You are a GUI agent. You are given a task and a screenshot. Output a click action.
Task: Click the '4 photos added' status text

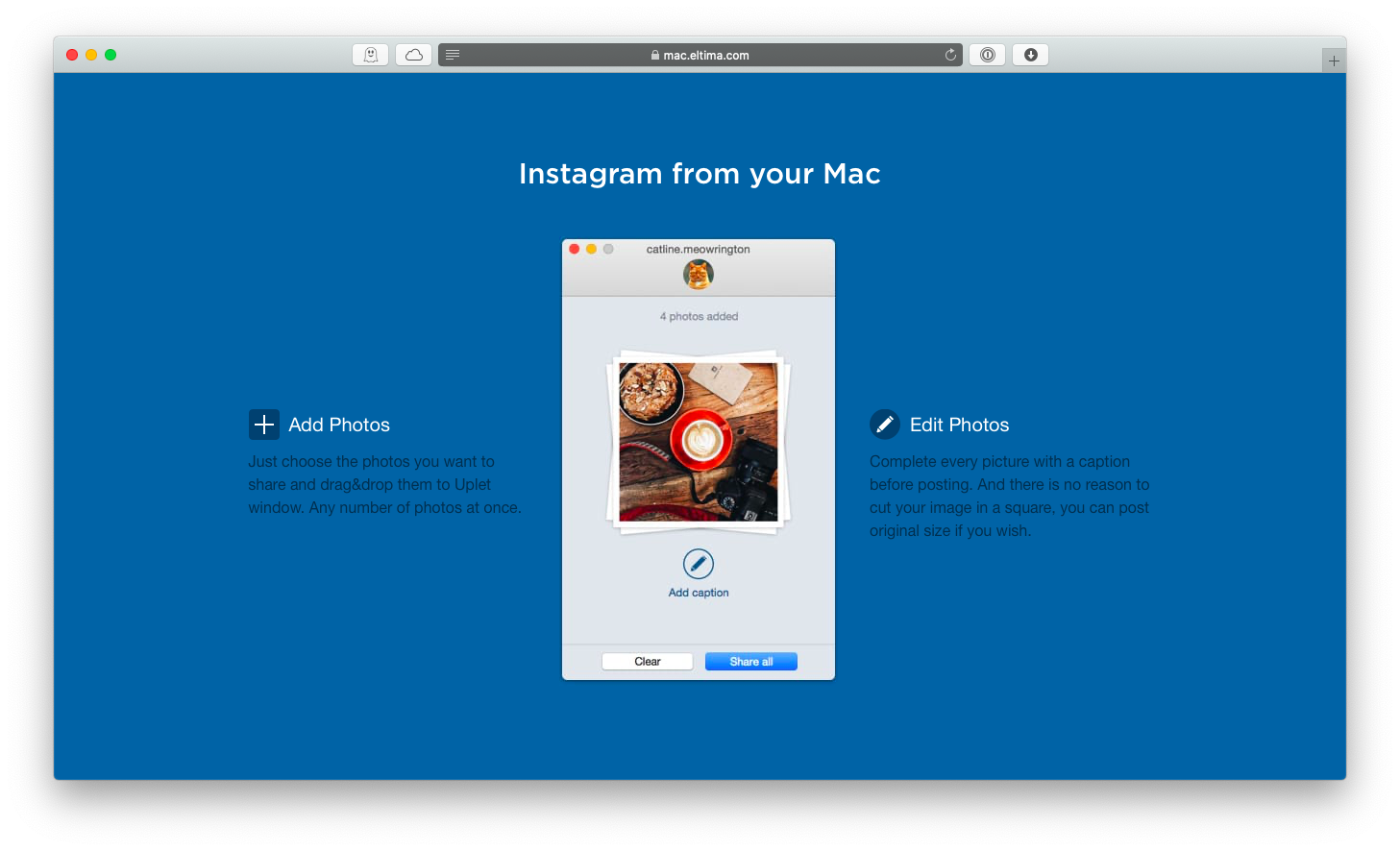(699, 316)
